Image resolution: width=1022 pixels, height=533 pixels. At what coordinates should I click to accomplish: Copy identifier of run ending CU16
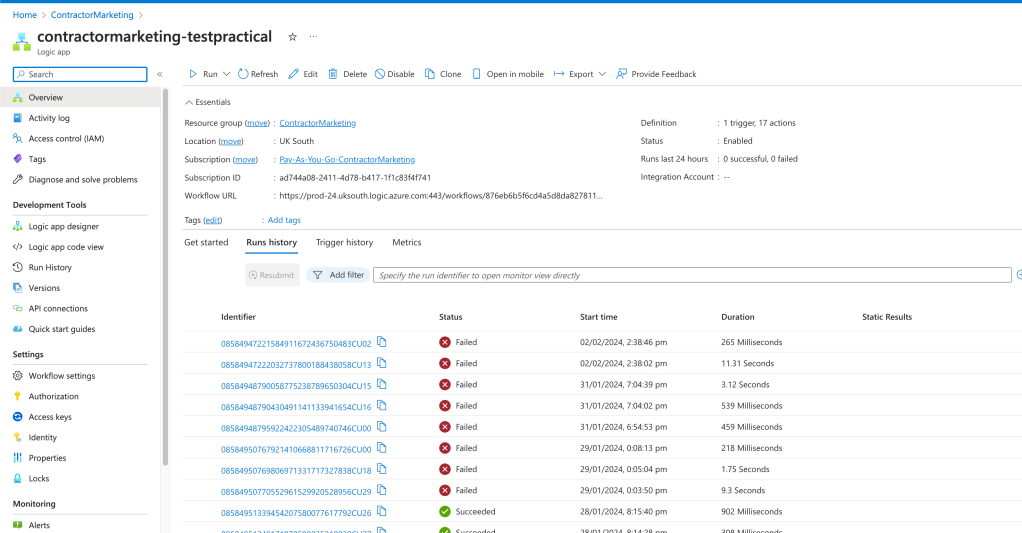tap(382, 405)
